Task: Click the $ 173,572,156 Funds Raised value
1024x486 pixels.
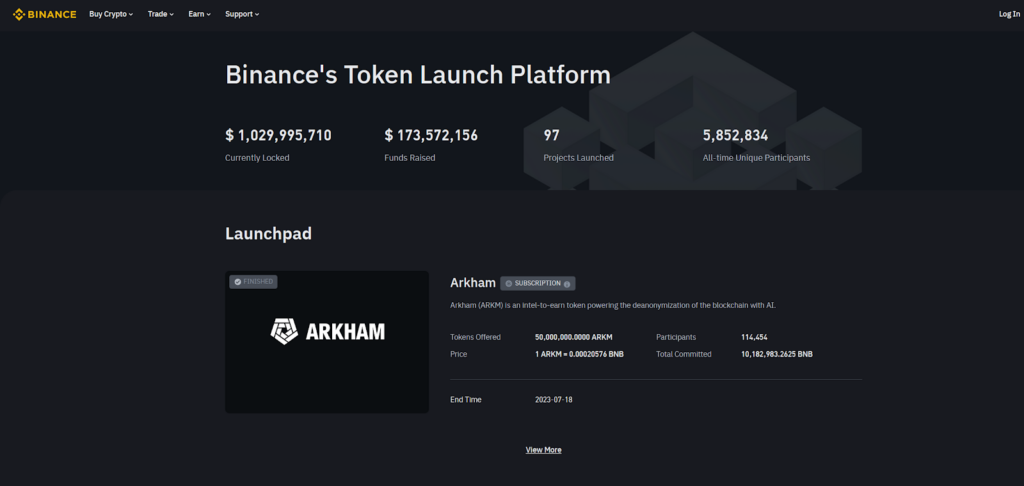Action: point(431,135)
